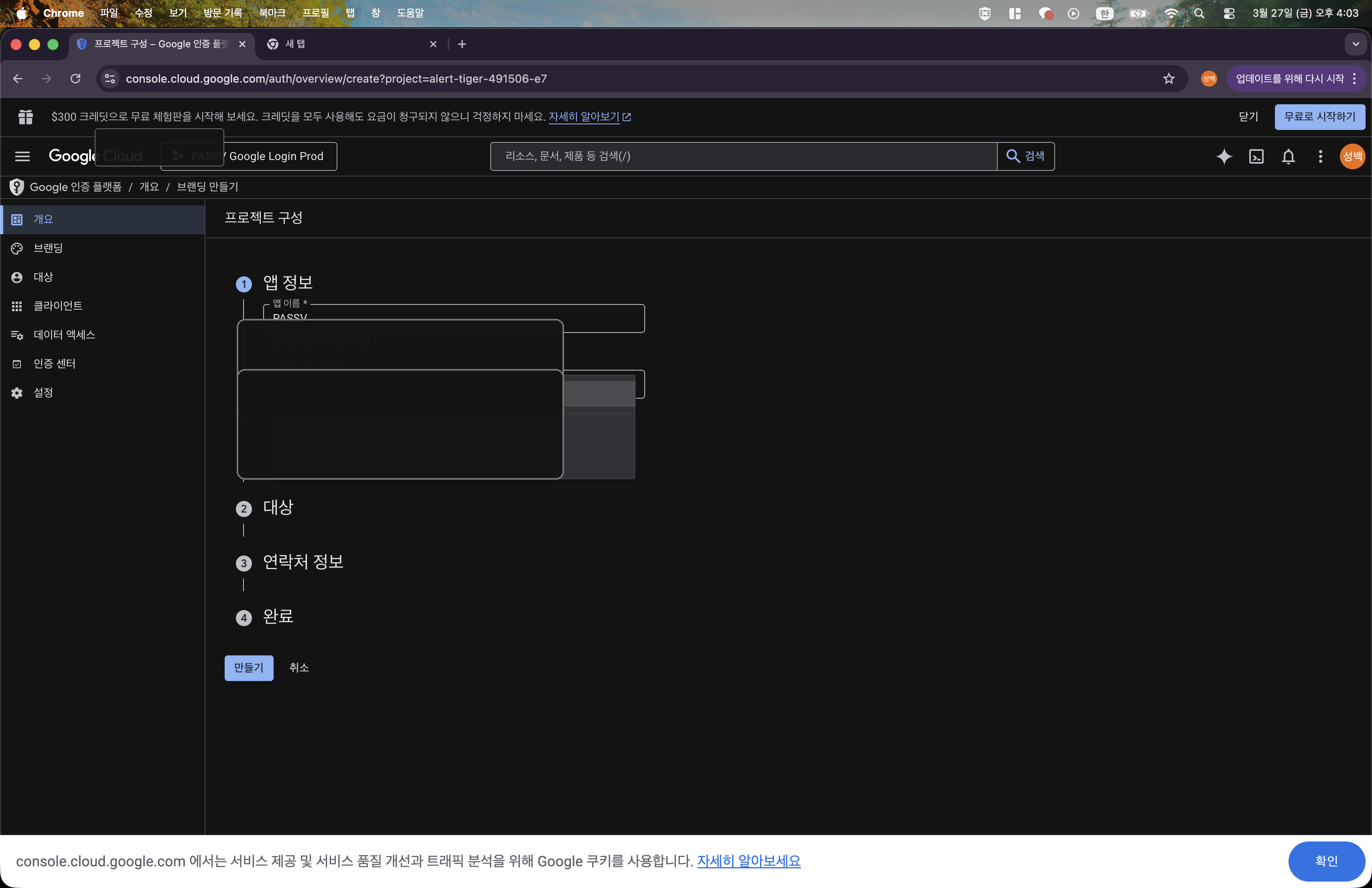Click the 만들기 button
This screenshot has width=1372, height=888.
click(x=248, y=667)
